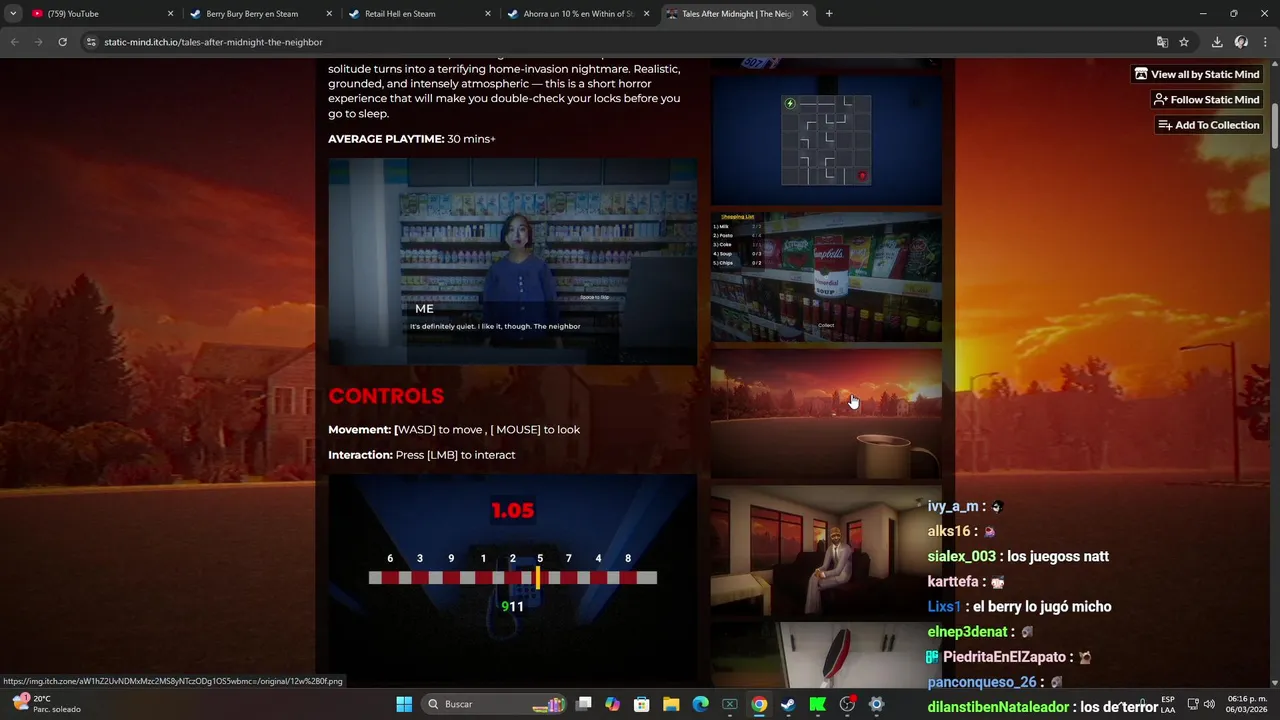Open Steam from the taskbar
Screen dimensions: 1280x720
[788, 704]
